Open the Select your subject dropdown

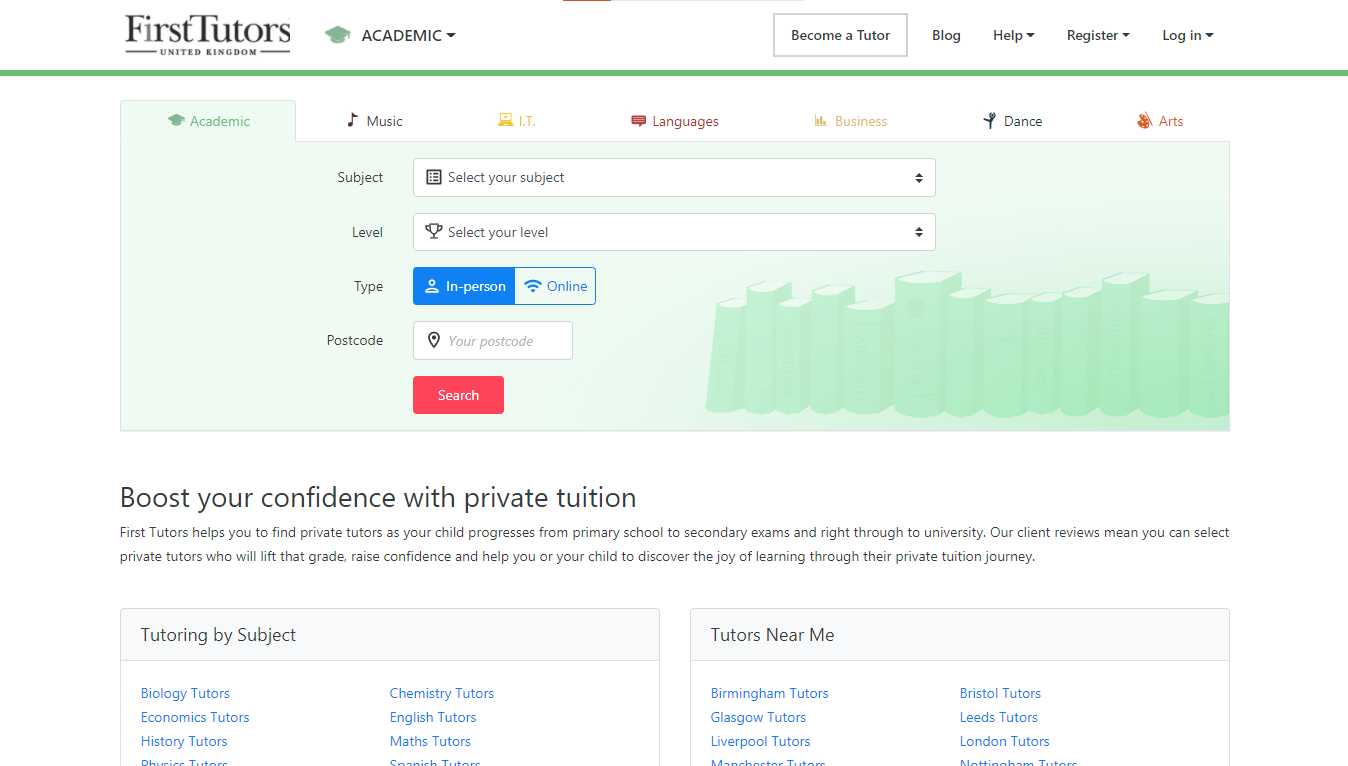[674, 177]
